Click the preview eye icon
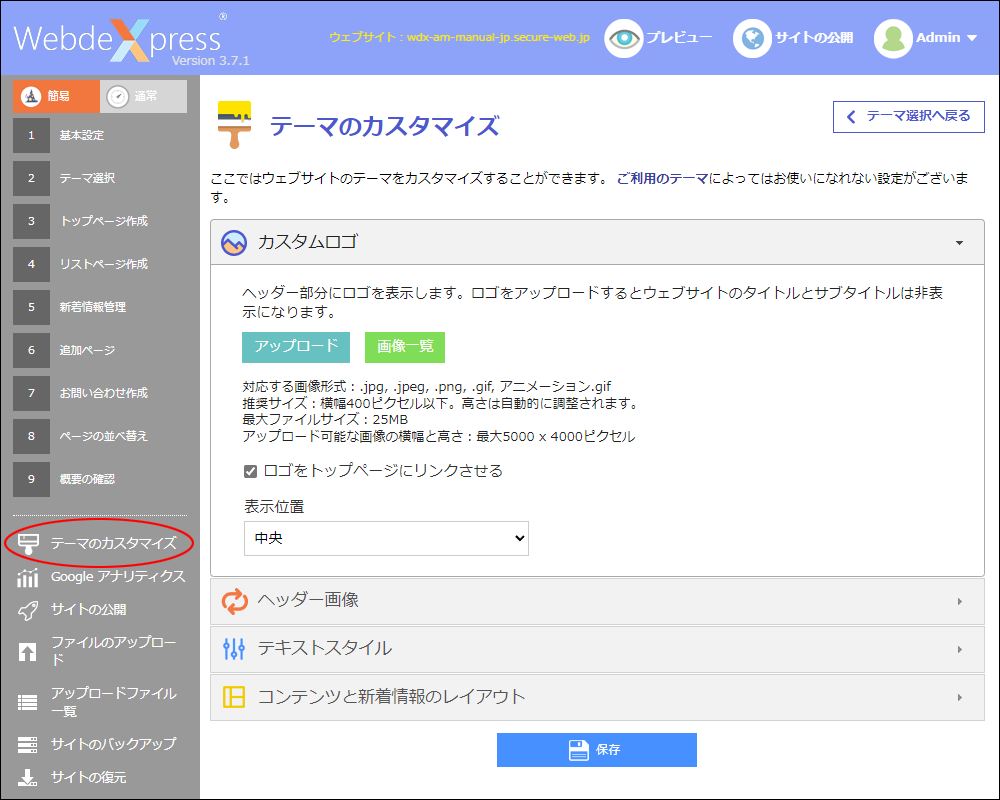Image resolution: width=1000 pixels, height=800 pixels. [x=623, y=38]
